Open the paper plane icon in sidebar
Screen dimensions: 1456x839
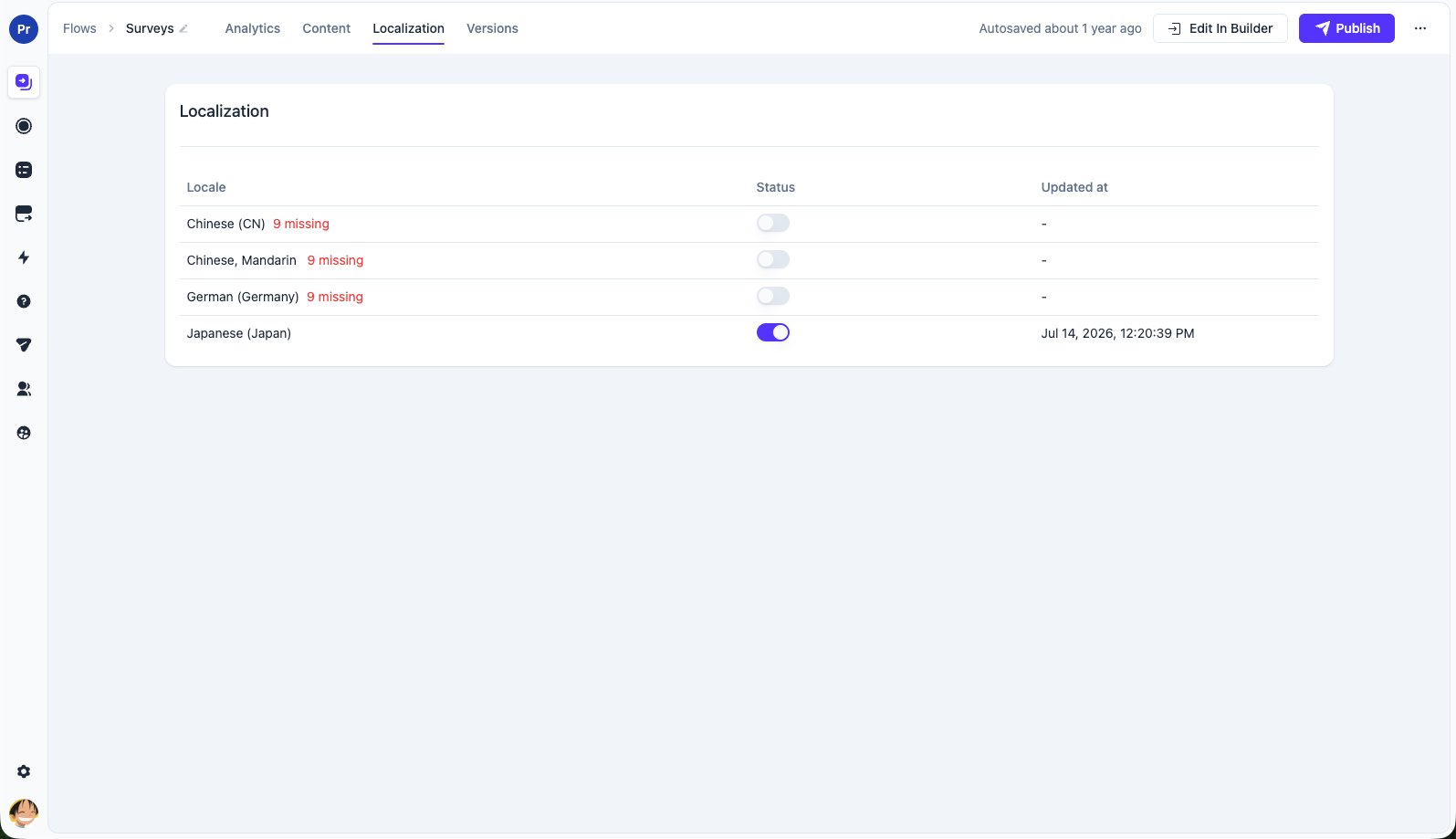[24, 345]
